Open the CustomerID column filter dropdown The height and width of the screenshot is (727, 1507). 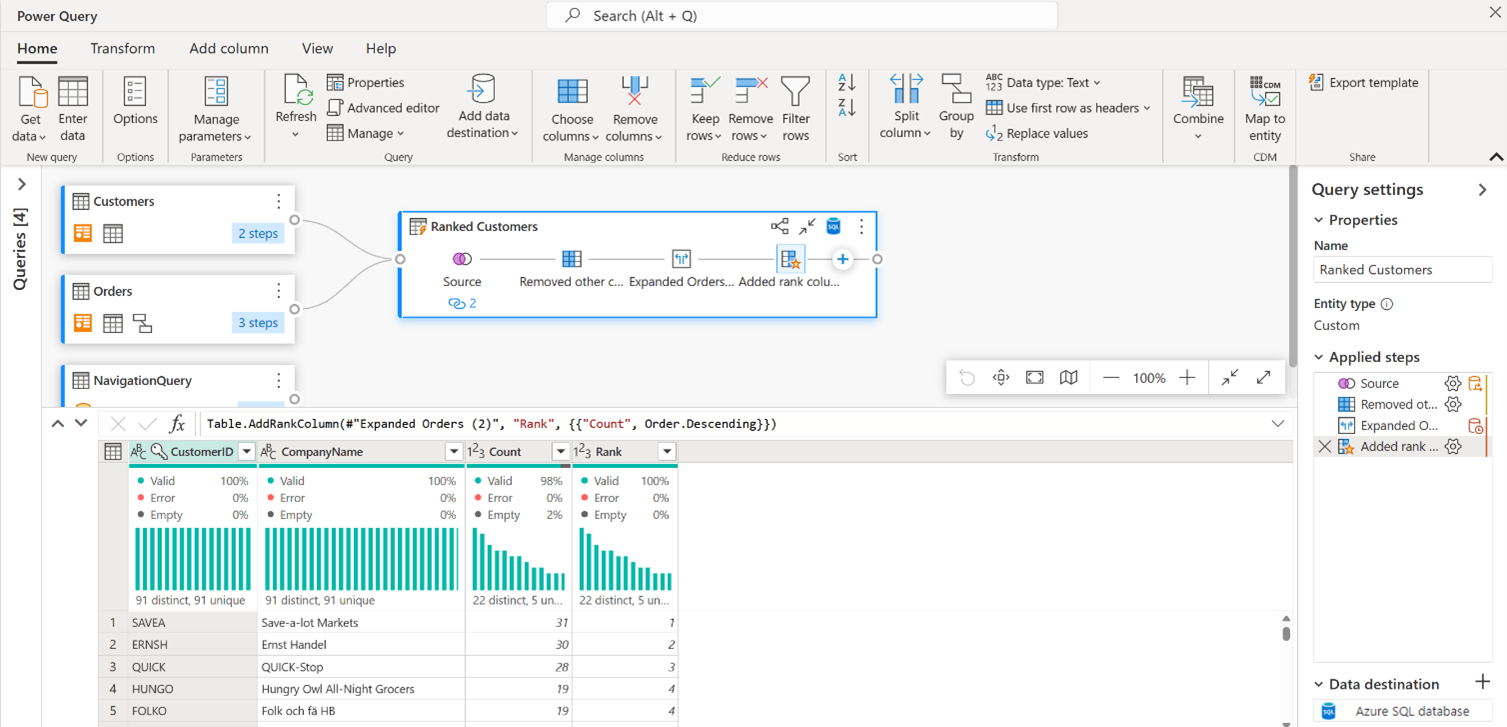247,452
